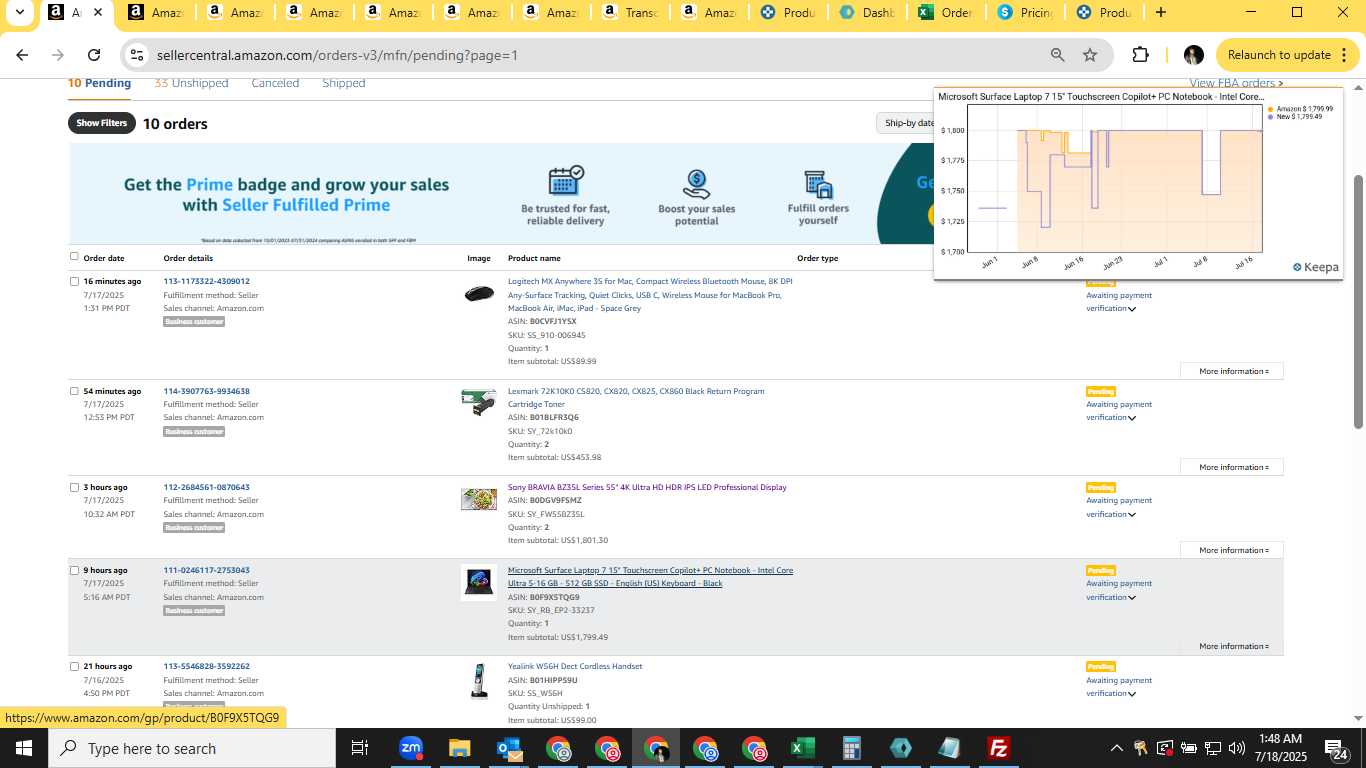This screenshot has height=768, width=1366.
Task: Open the Logitech MX Anywhere 3S product link
Action: [x=650, y=295]
